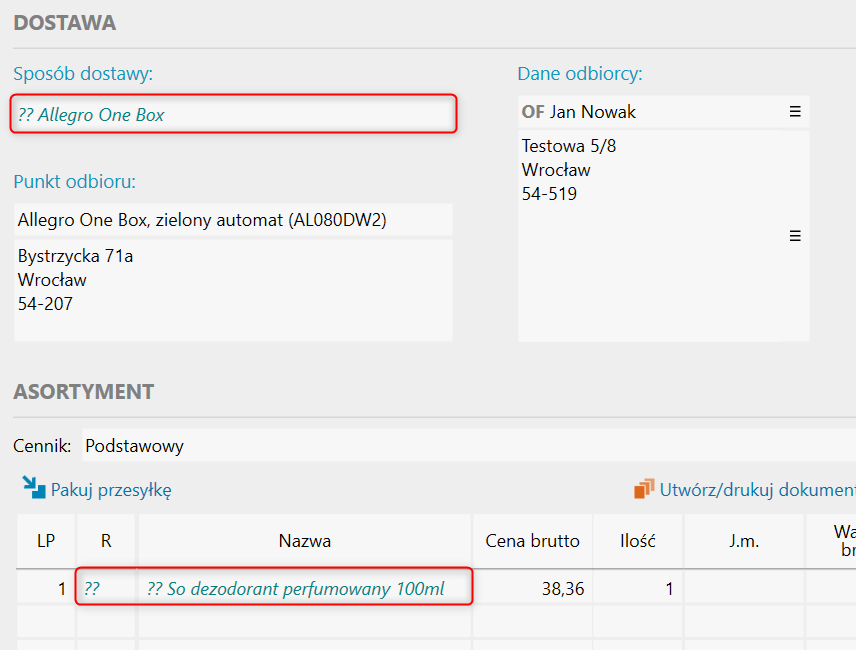Click the Cena brutto column header
The width and height of the screenshot is (856, 650).
(x=532, y=541)
